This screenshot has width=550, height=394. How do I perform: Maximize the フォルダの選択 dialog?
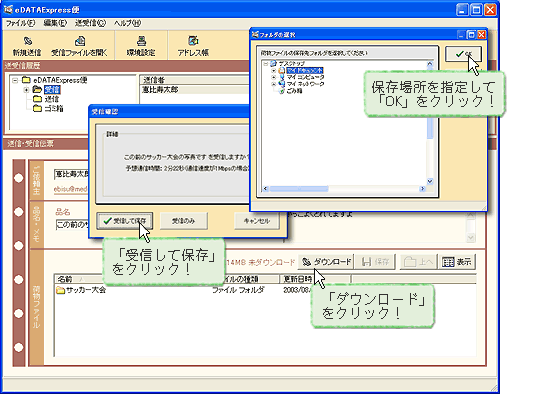pyautogui.click(x=471, y=34)
